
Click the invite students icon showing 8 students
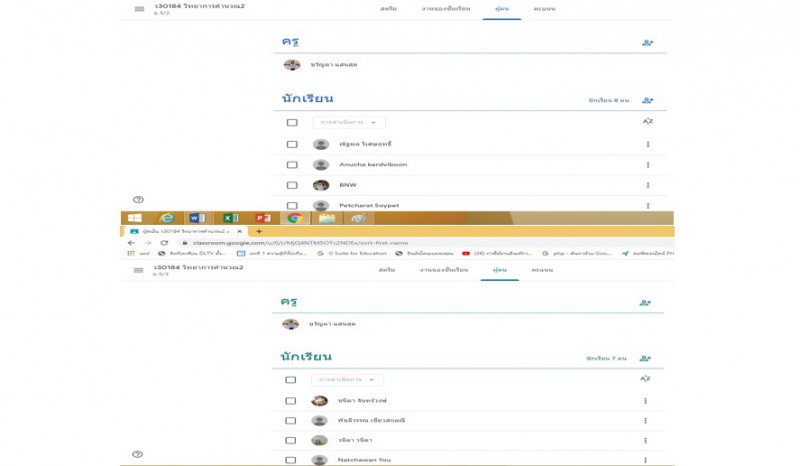click(x=647, y=100)
